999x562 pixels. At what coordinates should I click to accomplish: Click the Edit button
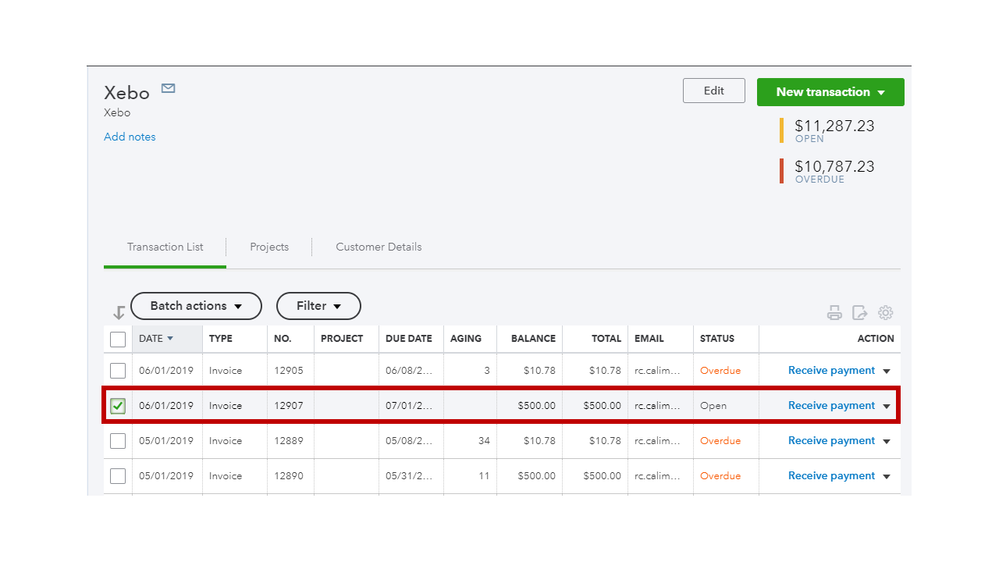click(x=714, y=90)
